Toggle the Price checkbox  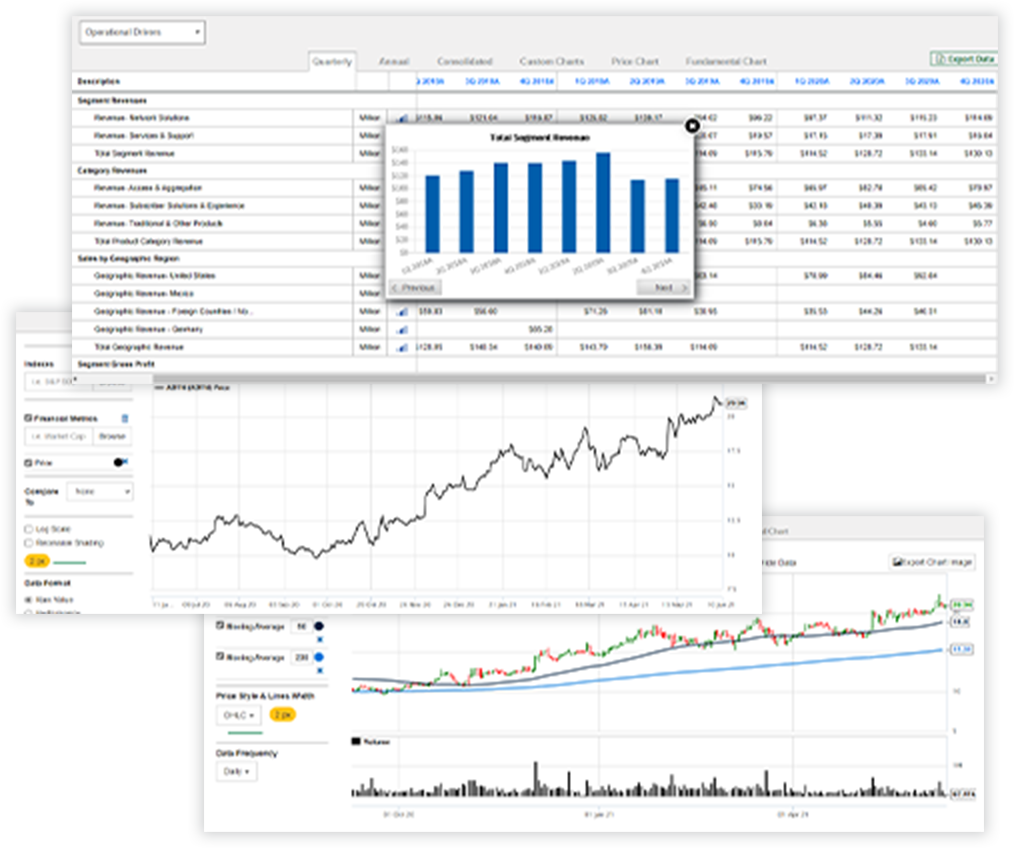point(28,463)
